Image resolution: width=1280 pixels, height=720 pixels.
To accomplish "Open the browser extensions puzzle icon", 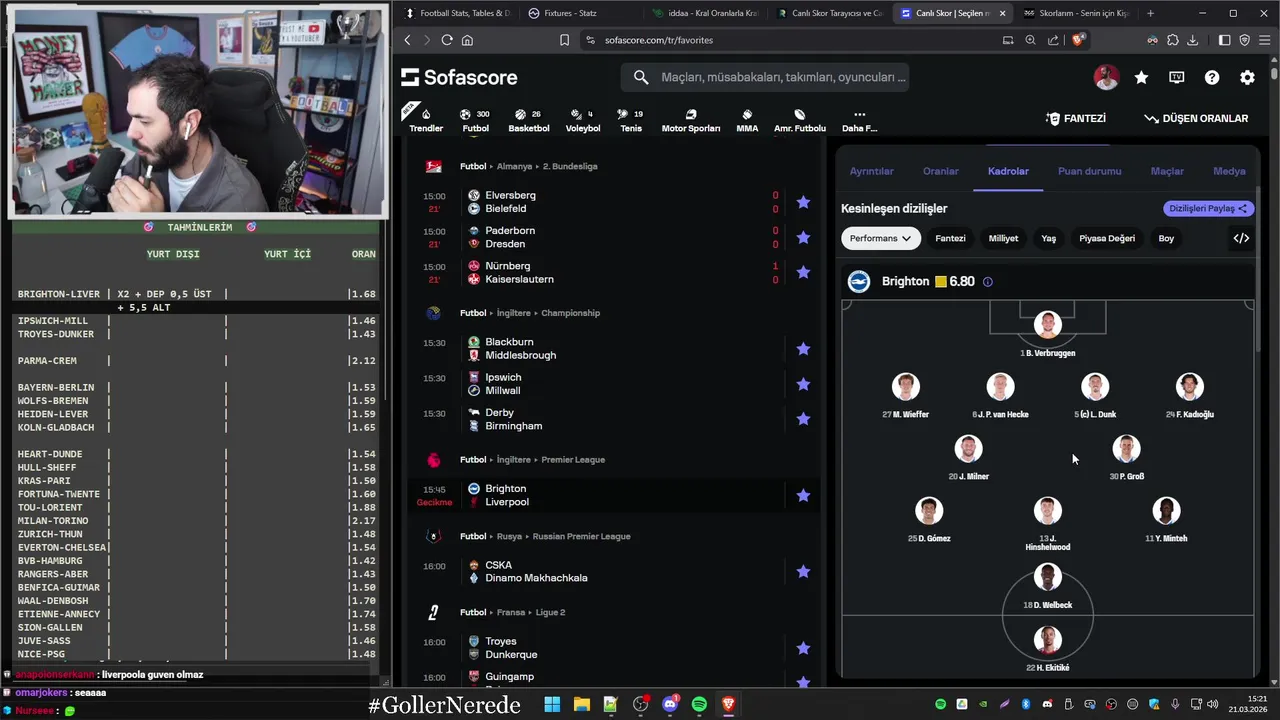I will [x=1172, y=40].
